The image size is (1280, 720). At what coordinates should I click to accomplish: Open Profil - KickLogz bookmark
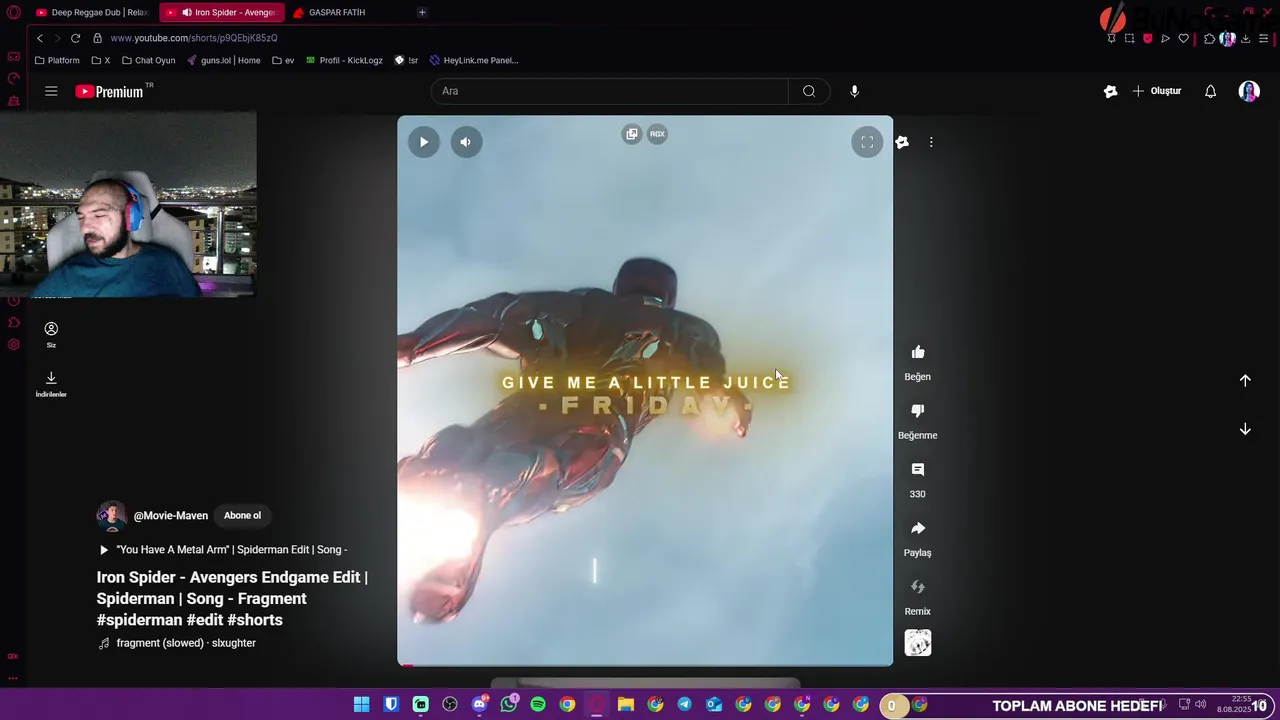(x=344, y=60)
